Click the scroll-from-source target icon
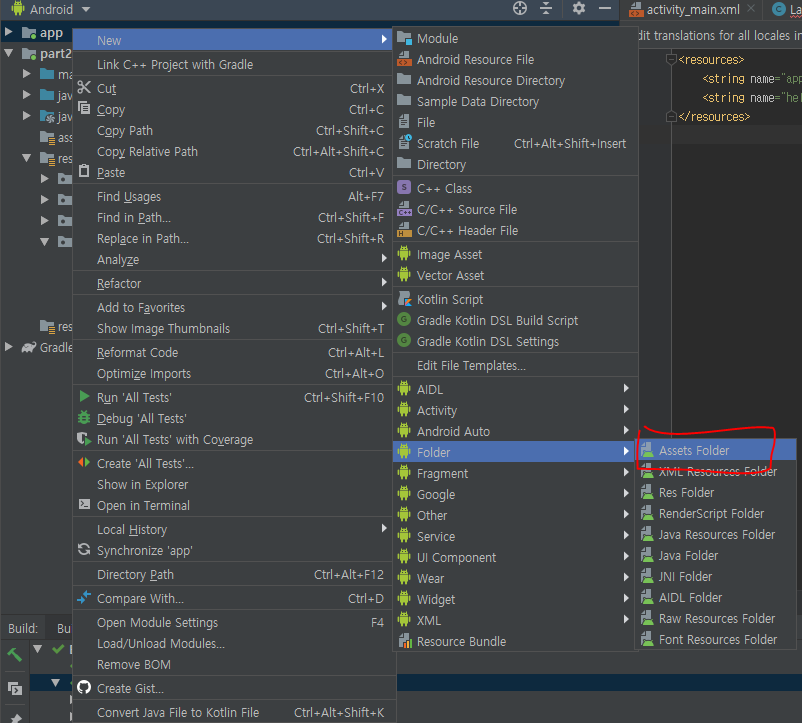Screen dimensions: 802x723 pyautogui.click(x=520, y=8)
